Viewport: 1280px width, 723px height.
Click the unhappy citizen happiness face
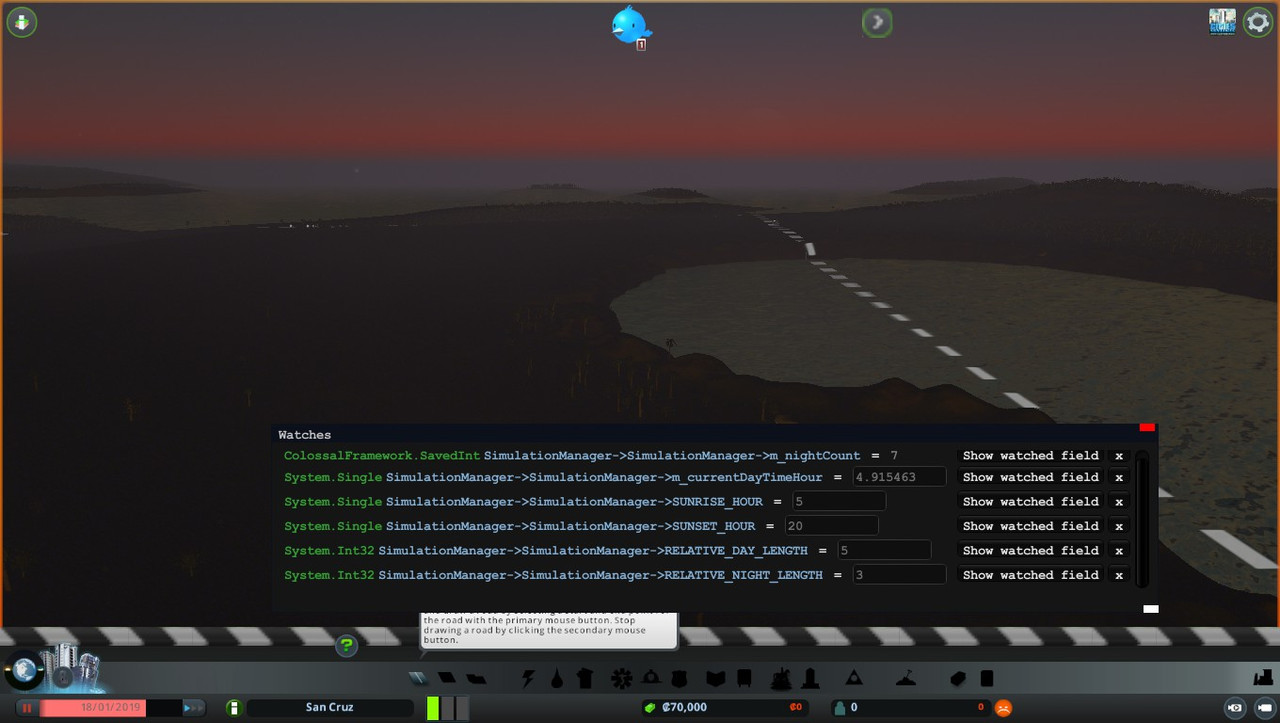(x=1003, y=708)
